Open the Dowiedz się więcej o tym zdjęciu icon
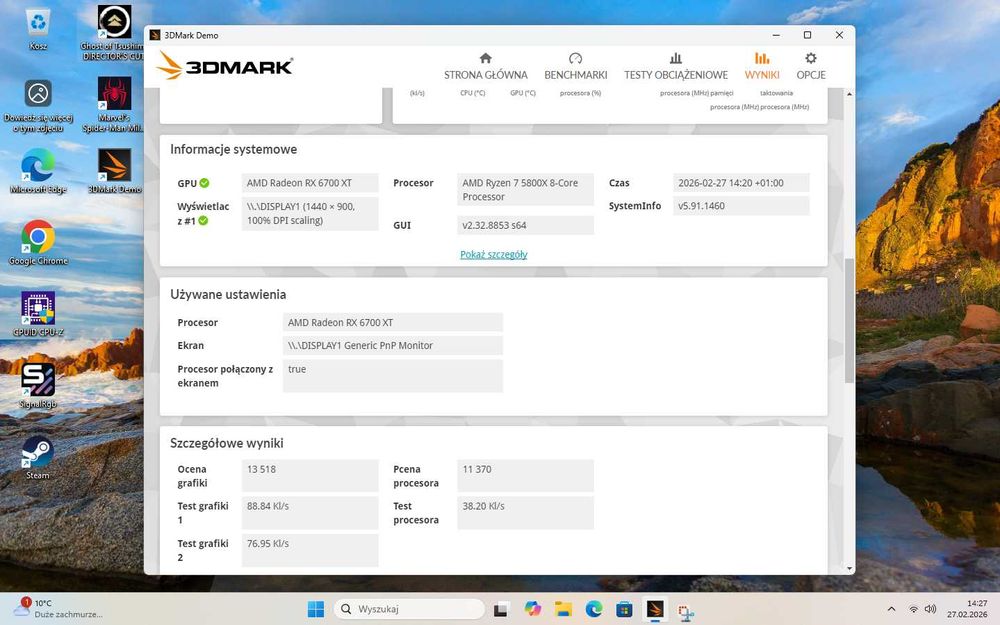The width and height of the screenshot is (1000, 625). [x=38, y=105]
